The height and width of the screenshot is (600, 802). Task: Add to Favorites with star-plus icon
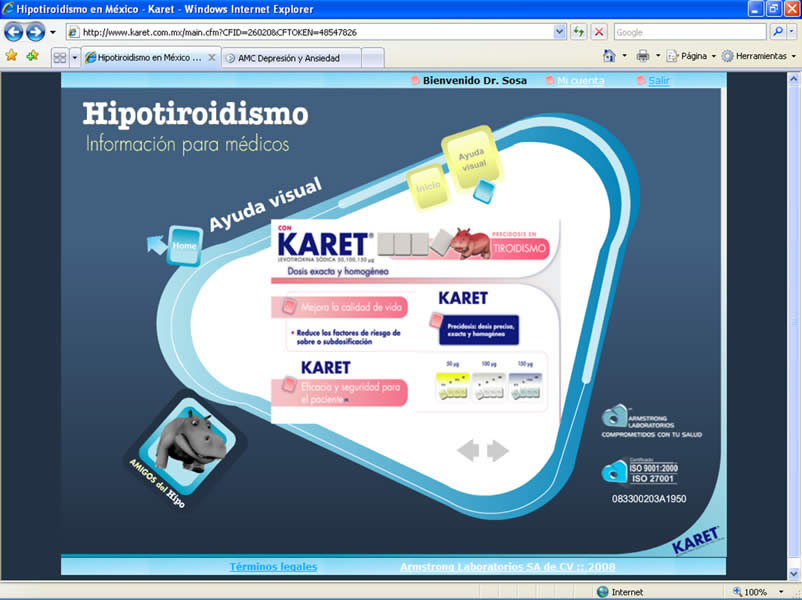[x=32, y=56]
